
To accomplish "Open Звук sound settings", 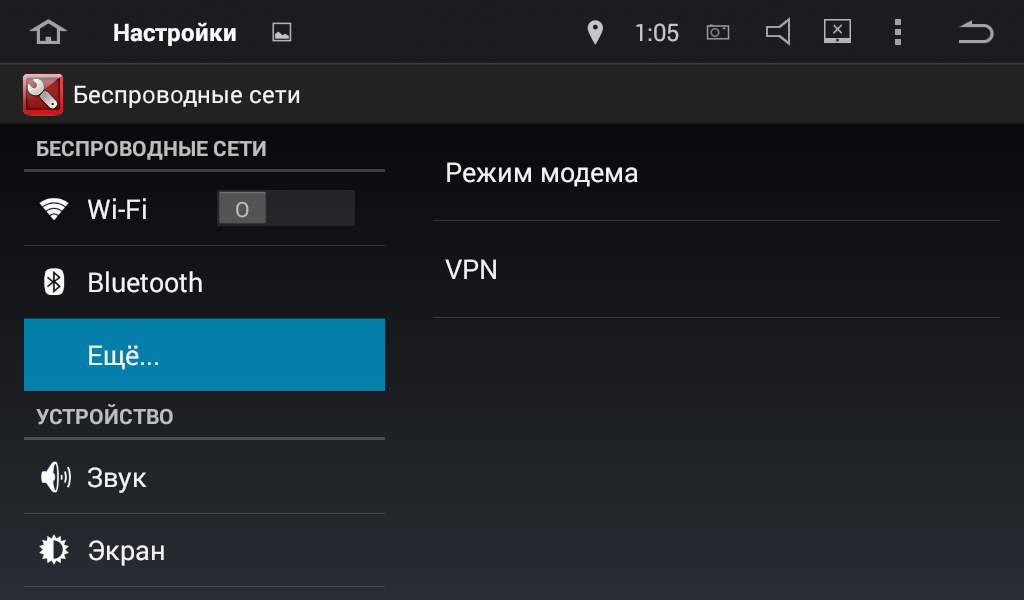I will click(x=204, y=477).
